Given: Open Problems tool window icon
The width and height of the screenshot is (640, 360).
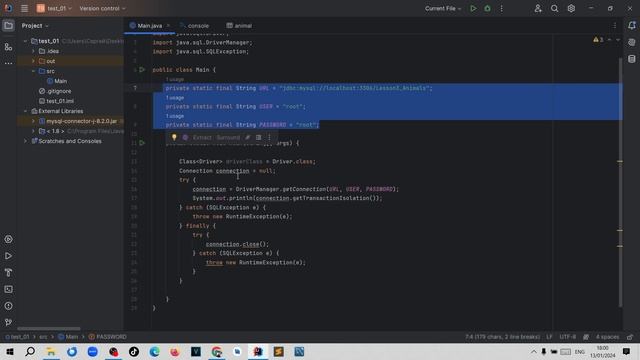Looking at the screenshot, I should 8,306.
